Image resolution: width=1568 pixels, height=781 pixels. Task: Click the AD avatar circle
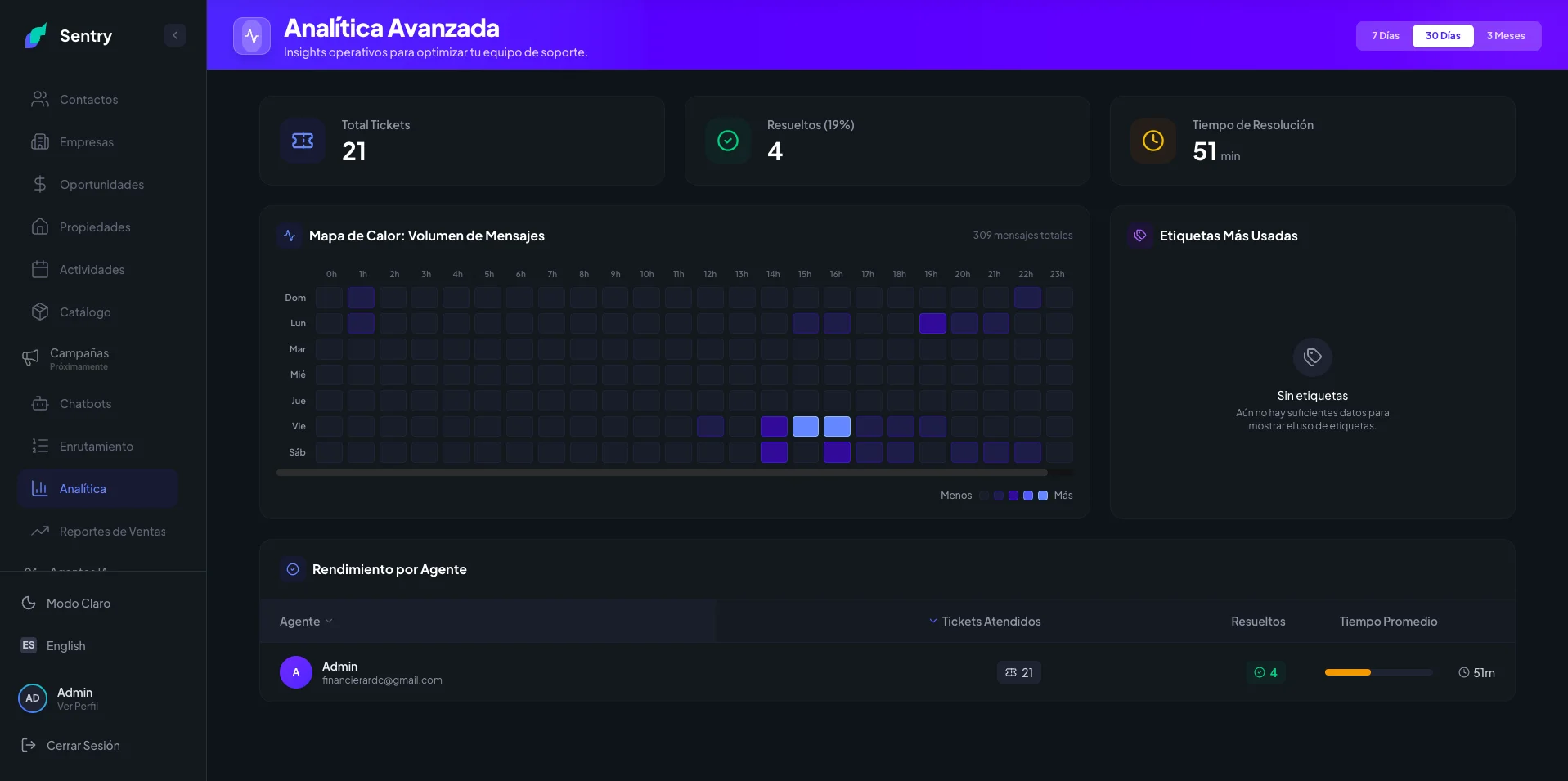click(33, 698)
